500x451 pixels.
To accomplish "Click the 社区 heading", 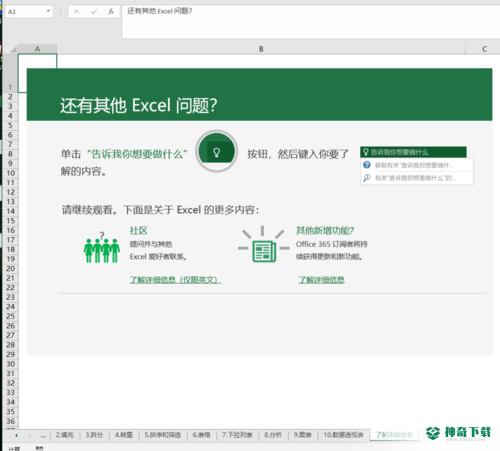I will pyautogui.click(x=138, y=230).
